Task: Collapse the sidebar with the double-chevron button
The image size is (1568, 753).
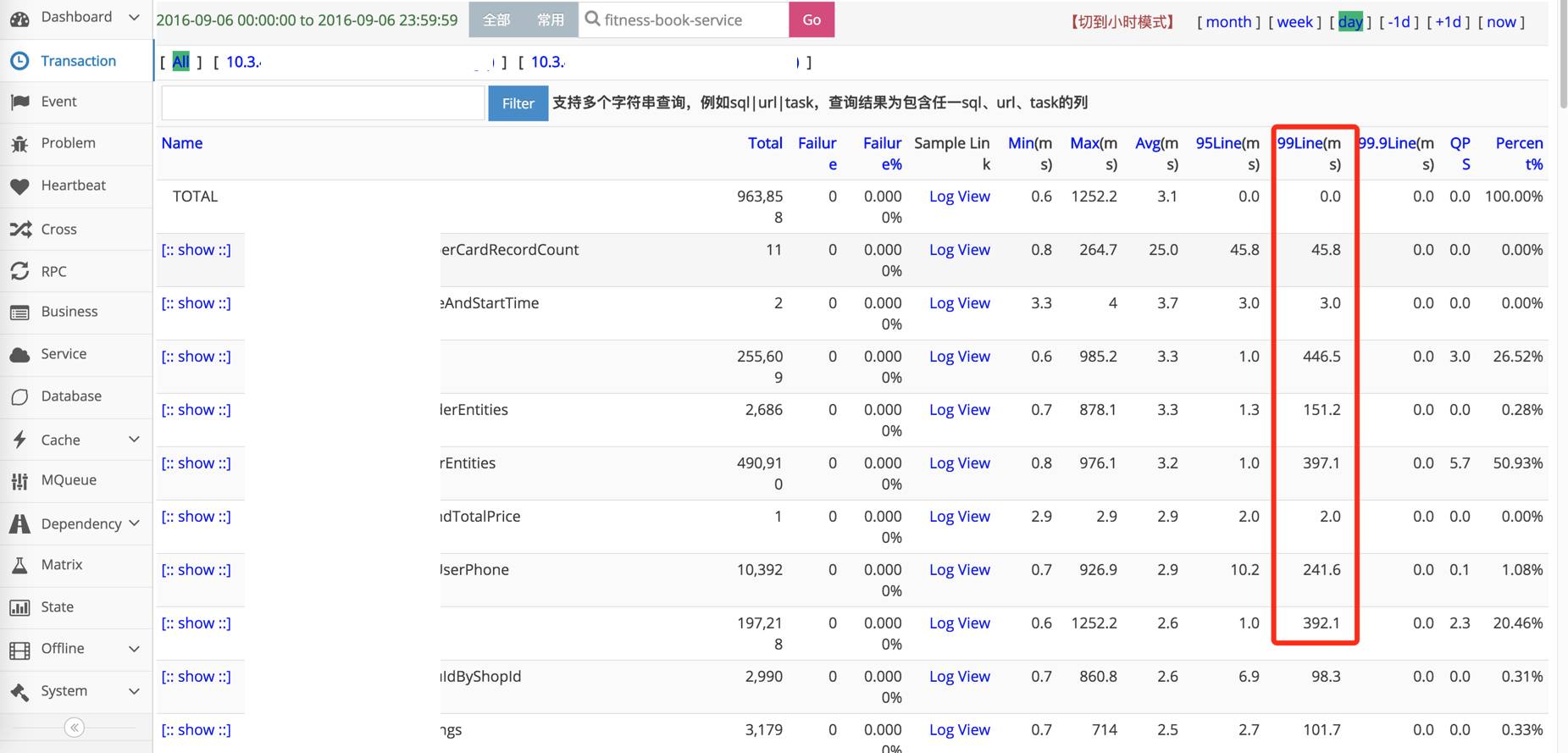Action: pos(75,728)
